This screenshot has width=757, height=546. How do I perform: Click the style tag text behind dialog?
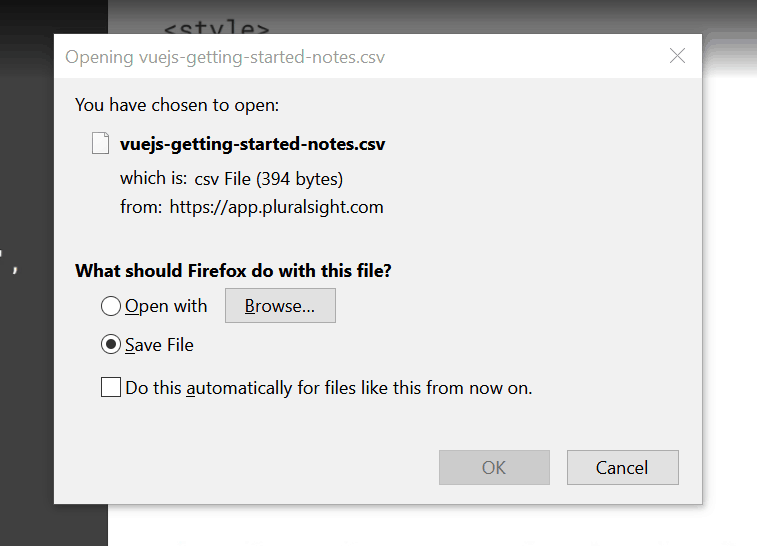coord(216,28)
